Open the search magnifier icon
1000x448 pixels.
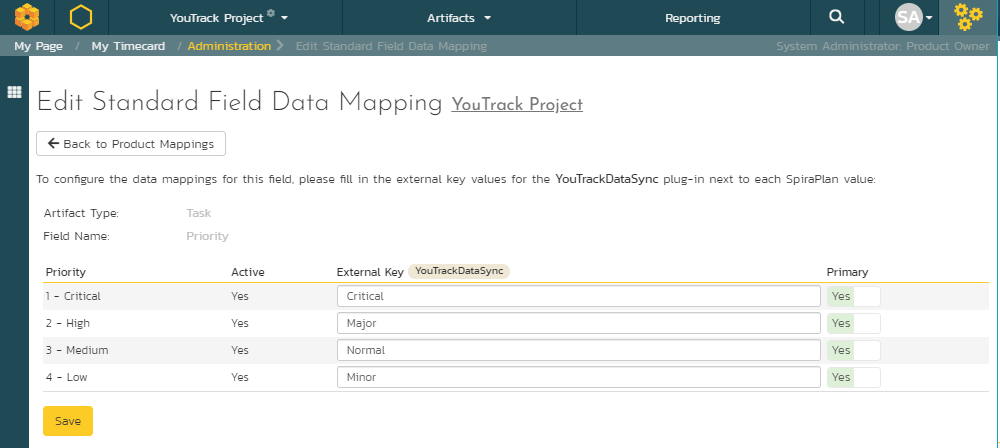pyautogui.click(x=837, y=17)
